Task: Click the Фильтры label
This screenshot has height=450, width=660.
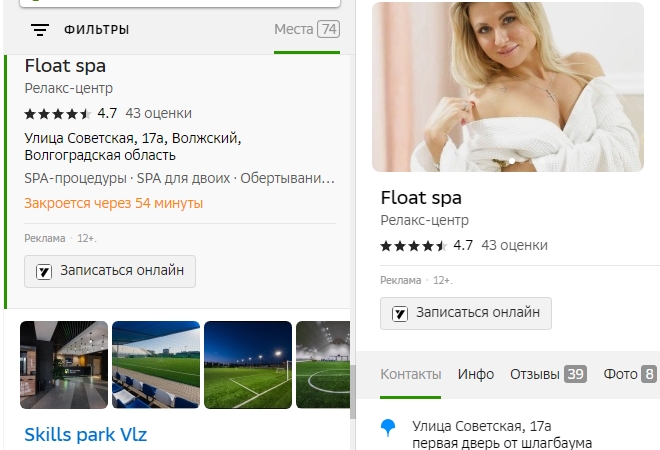Action: 96,30
